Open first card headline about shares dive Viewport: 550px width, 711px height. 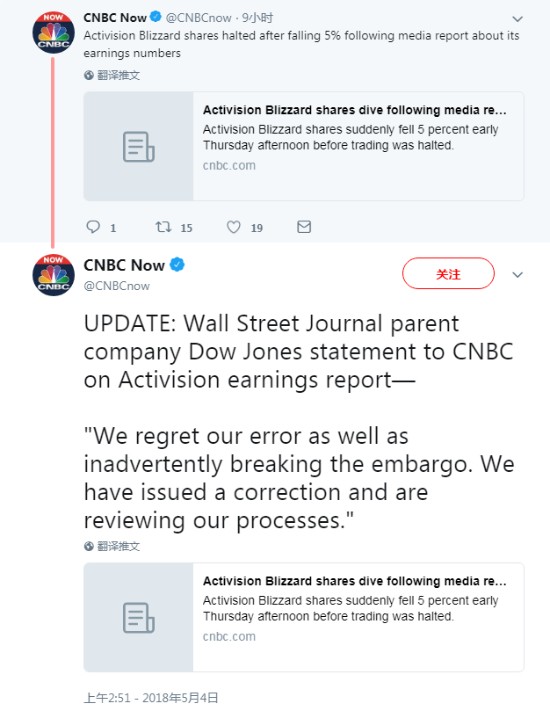coord(355,110)
